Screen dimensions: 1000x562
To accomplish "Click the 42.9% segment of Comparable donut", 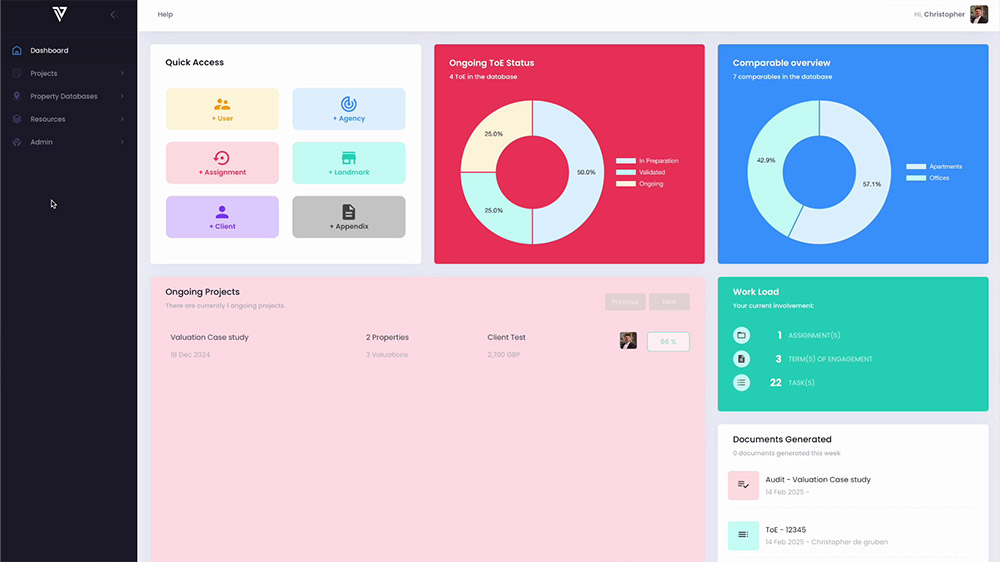I will 766,160.
